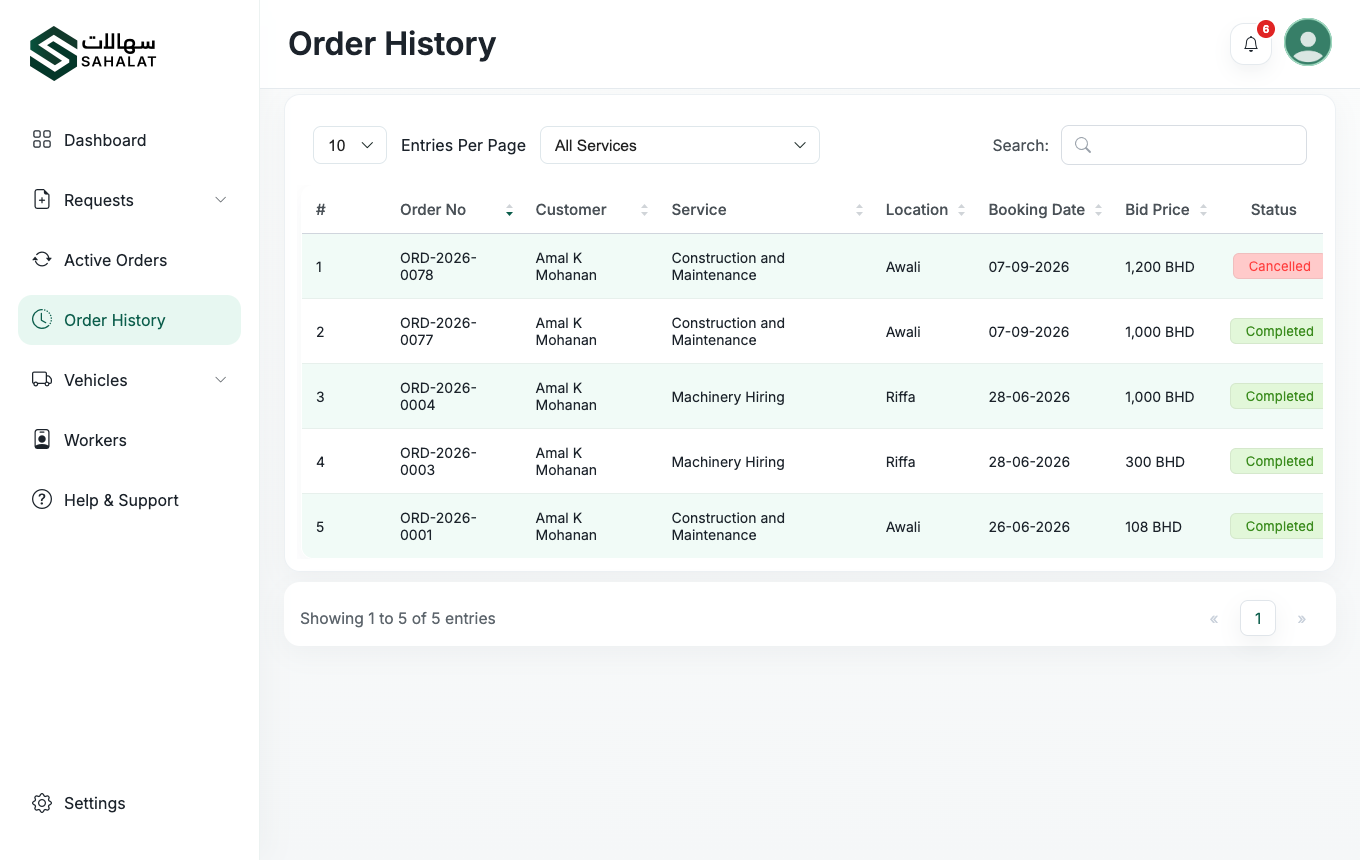Viewport: 1360px width, 860px height.
Task: Click the Vehicles truck icon
Action: 42,380
